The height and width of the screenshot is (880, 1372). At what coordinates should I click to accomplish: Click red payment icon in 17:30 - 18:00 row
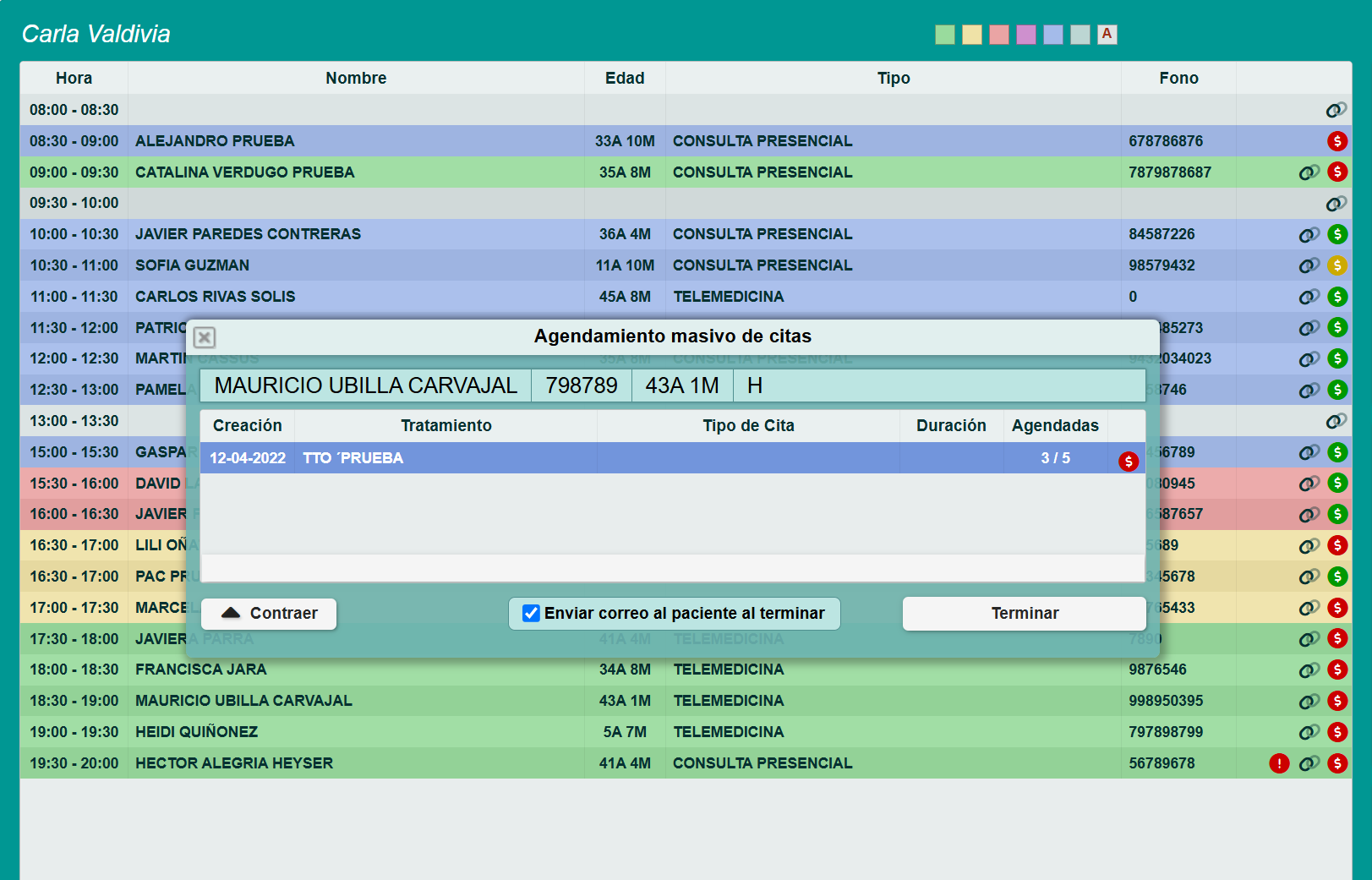[x=1337, y=639]
